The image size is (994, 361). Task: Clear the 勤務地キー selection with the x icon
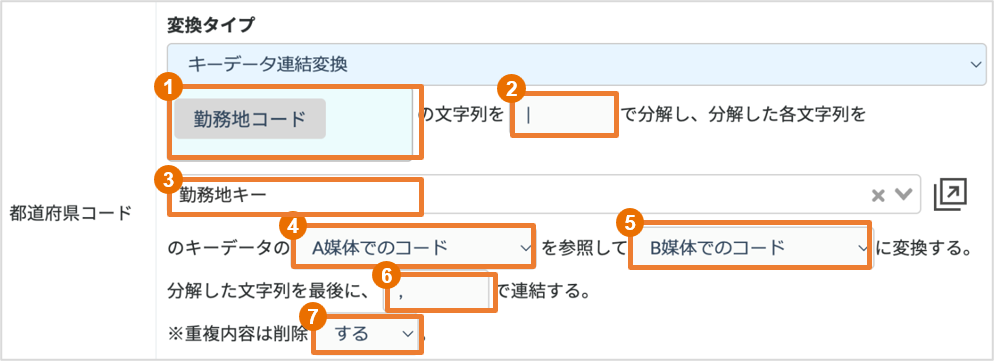tap(877, 195)
